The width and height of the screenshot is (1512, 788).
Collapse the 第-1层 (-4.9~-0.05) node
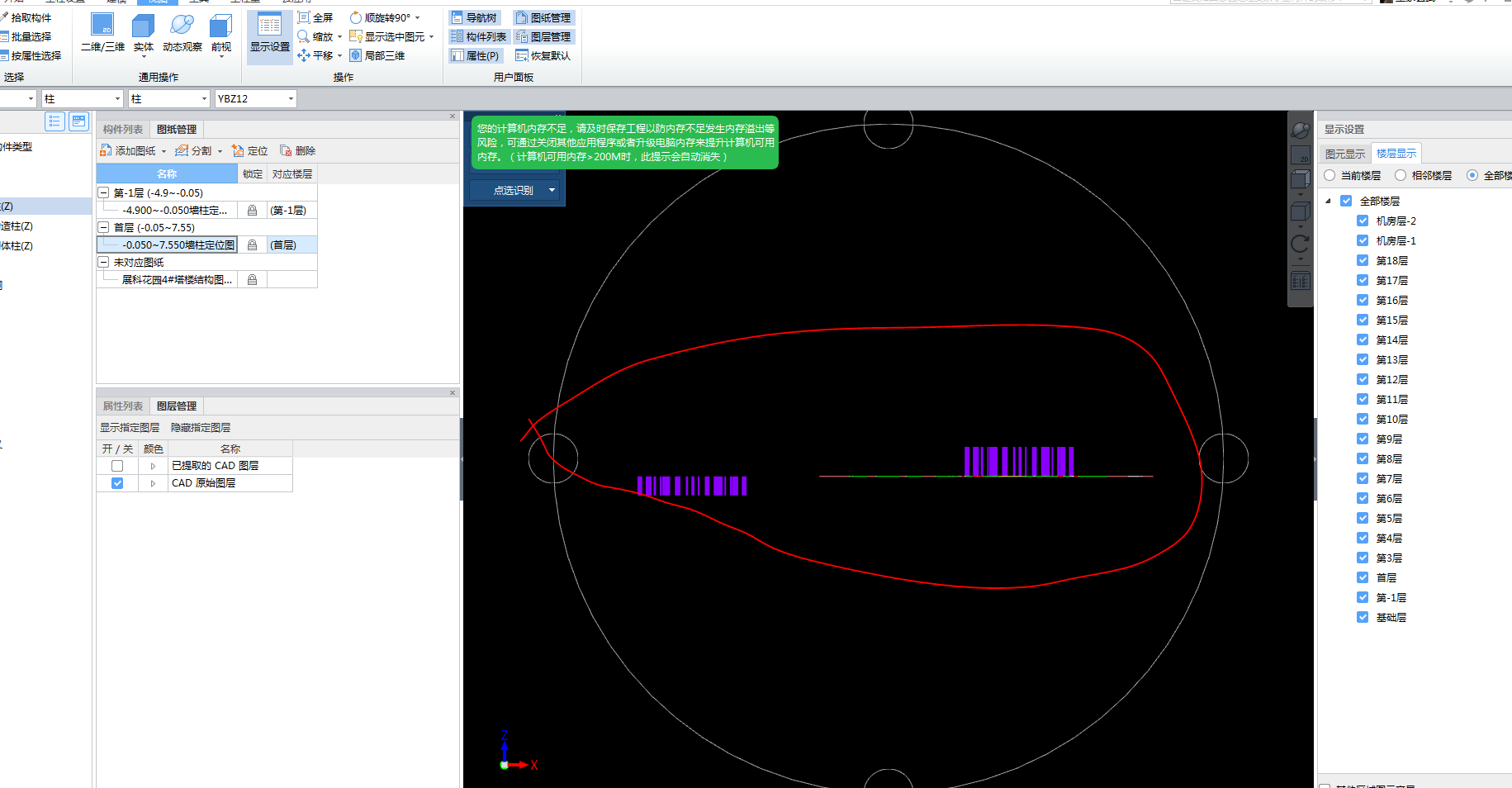click(104, 192)
